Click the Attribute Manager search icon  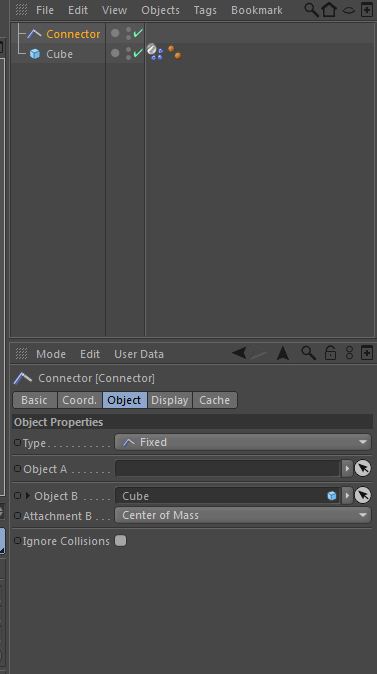tap(308, 353)
